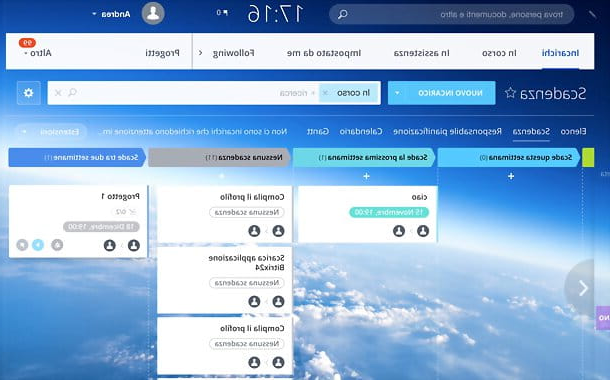Click the round arrow button to scroll columns
The height and width of the screenshot is (380, 610).
pos(581,288)
